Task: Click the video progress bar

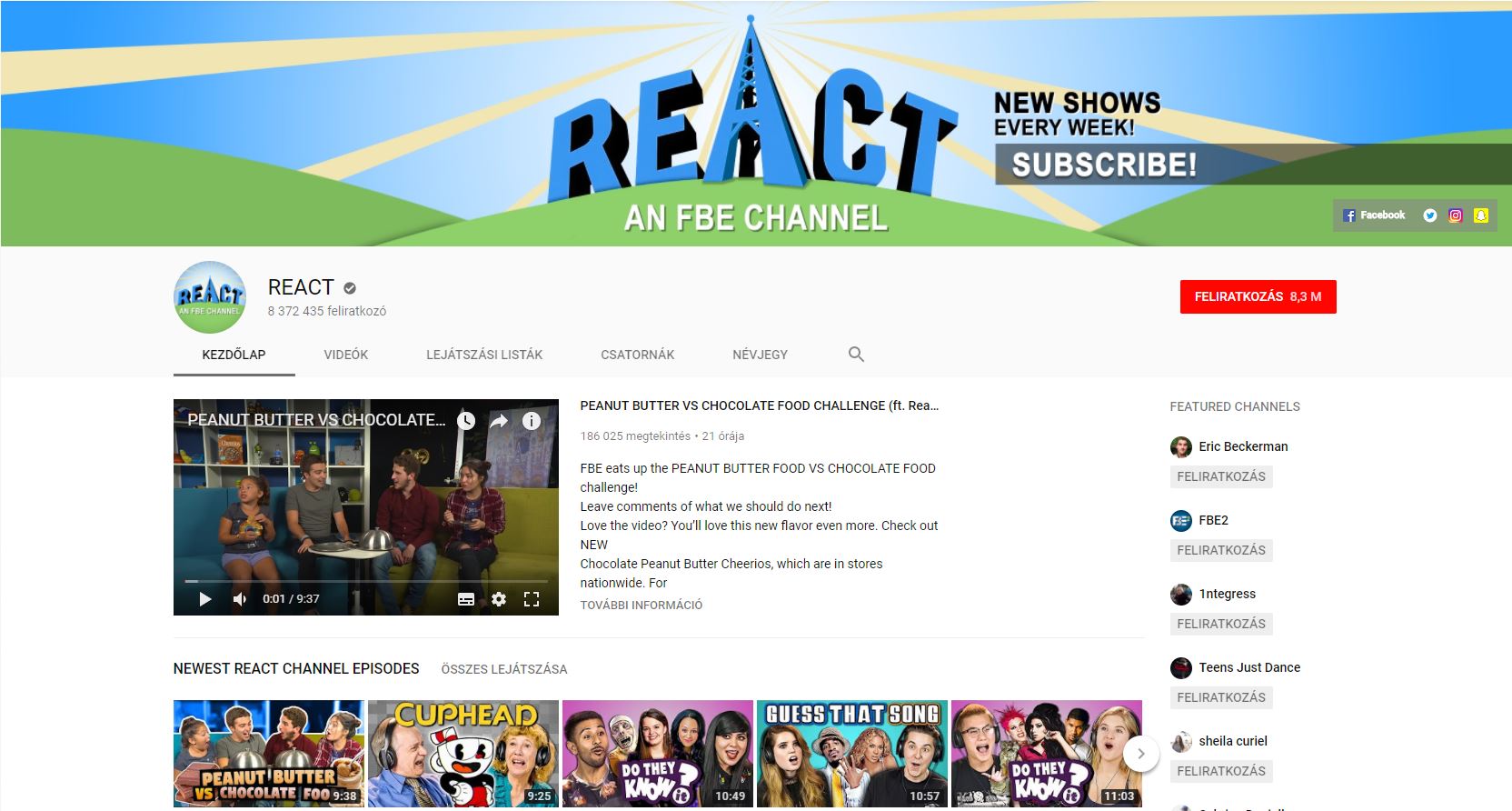Action: (x=366, y=580)
